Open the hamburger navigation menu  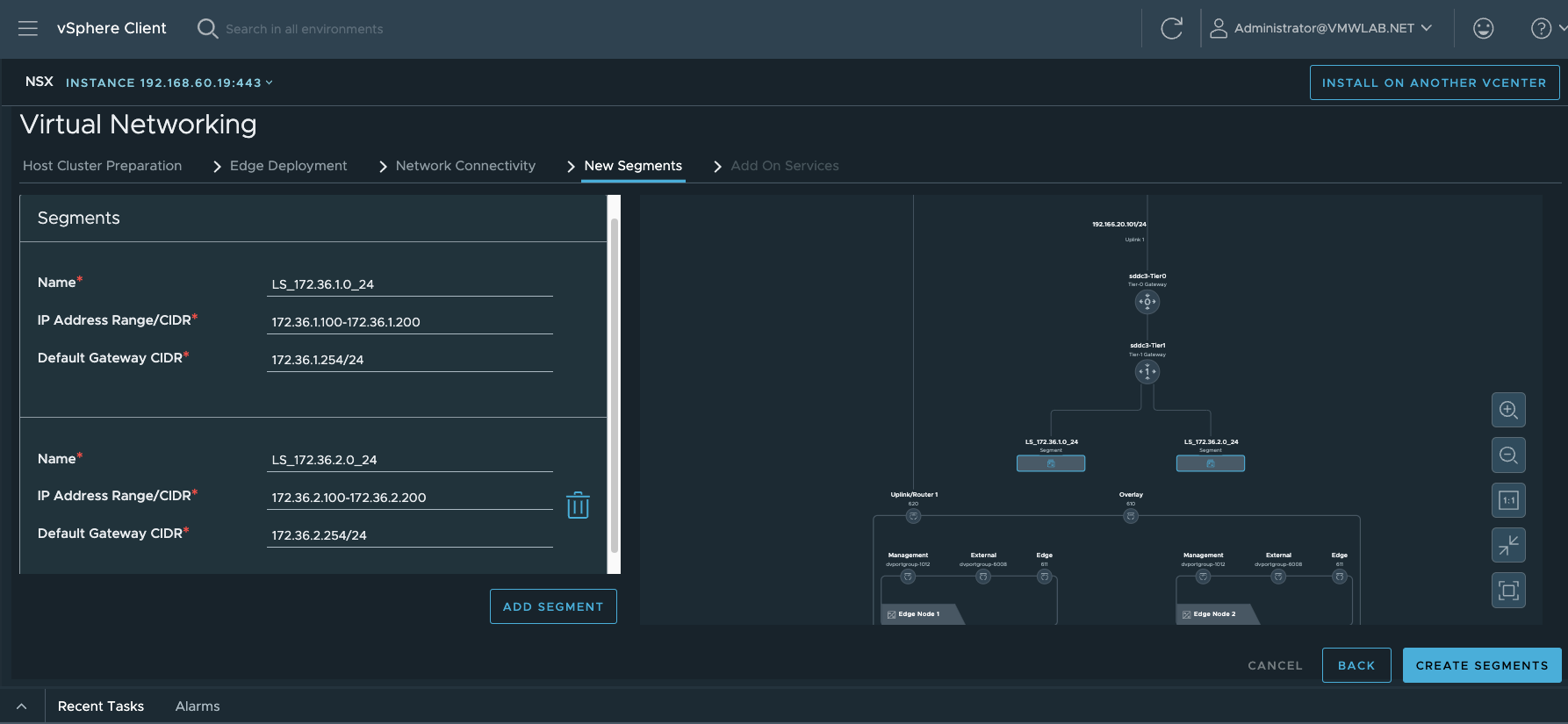click(x=28, y=28)
